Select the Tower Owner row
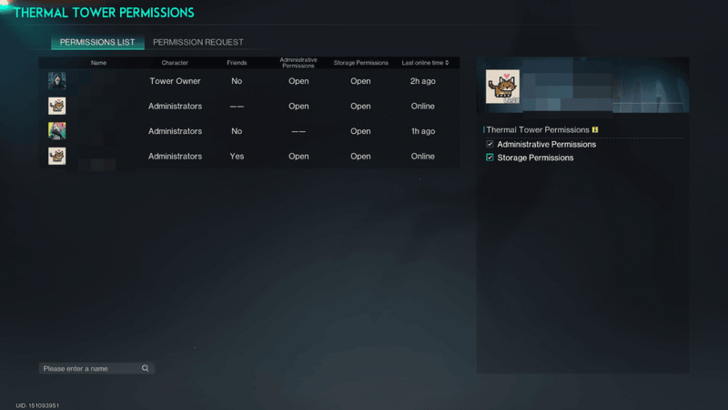Screen dimensions: 728x410 [250, 81]
